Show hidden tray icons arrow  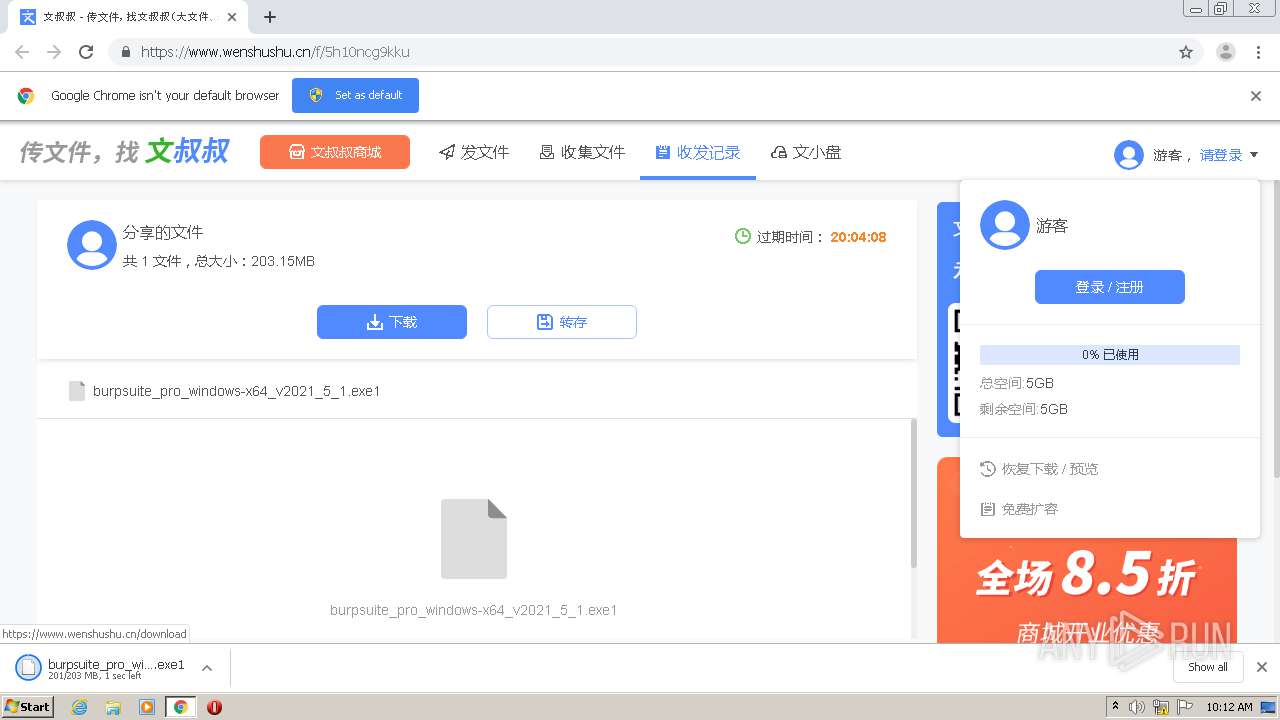[1115, 707]
